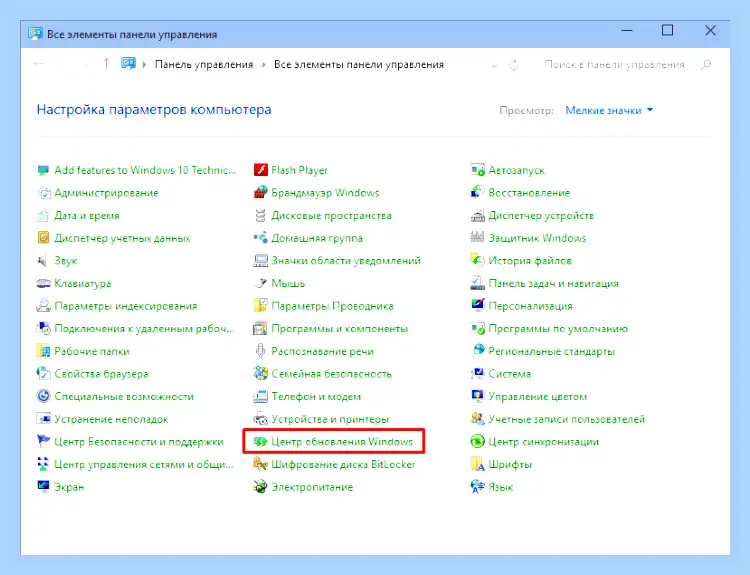Screen dimensions: 750x575
Task: Open the Мелкие значки view dropdown
Action: [x=609, y=111]
